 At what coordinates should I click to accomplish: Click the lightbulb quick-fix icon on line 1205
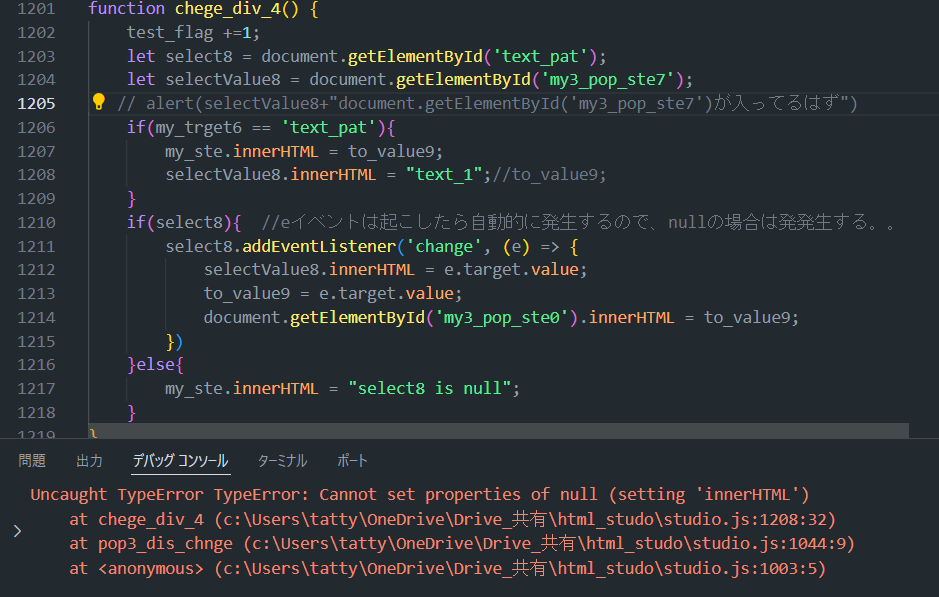point(99,102)
